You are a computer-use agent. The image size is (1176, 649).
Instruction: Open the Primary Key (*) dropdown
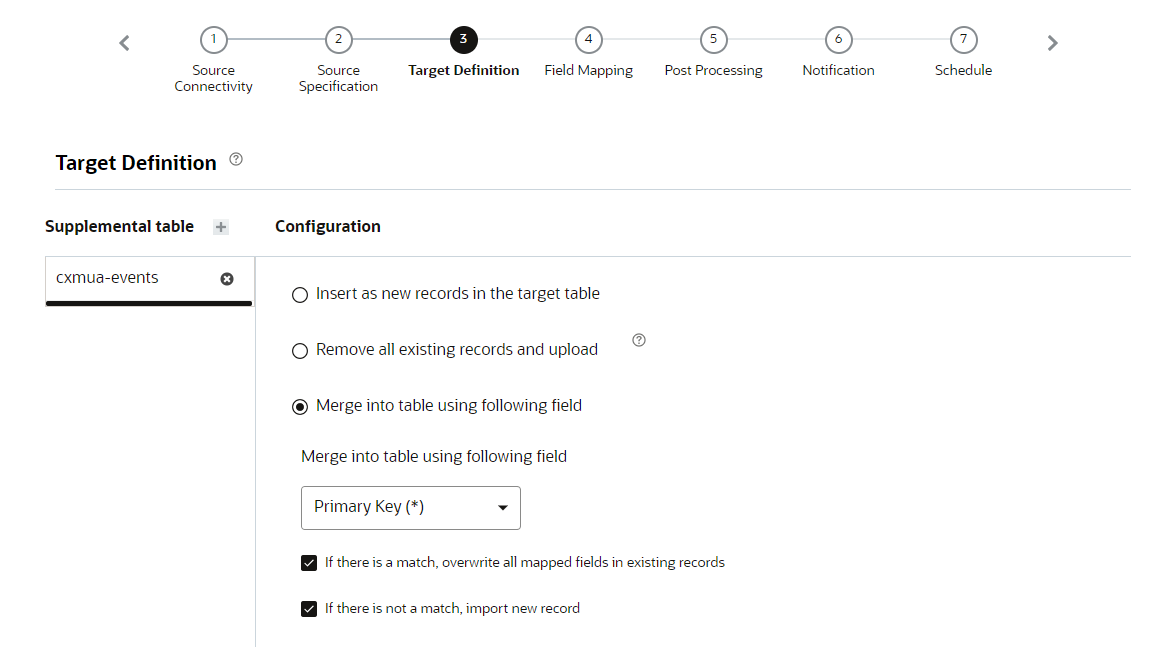point(411,508)
